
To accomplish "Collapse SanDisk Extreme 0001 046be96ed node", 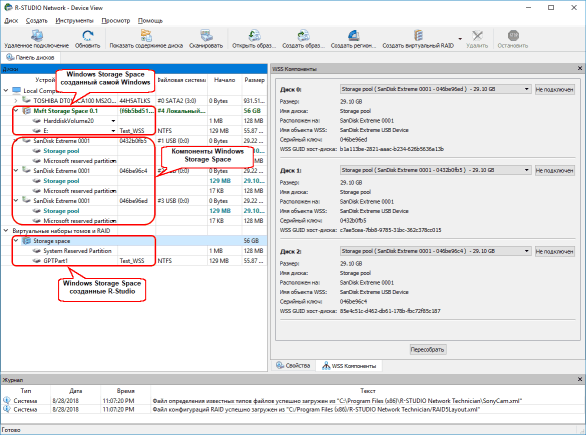I will [x=16, y=201].
